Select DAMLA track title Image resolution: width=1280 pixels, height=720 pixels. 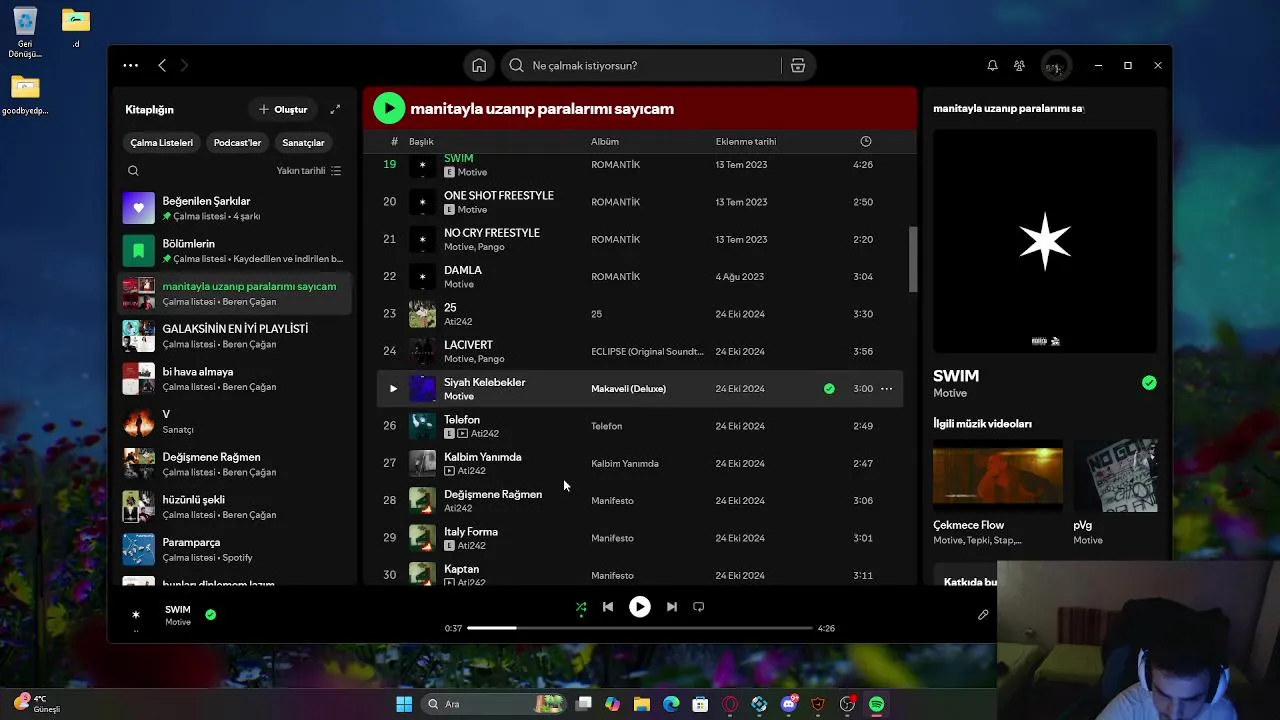463,270
